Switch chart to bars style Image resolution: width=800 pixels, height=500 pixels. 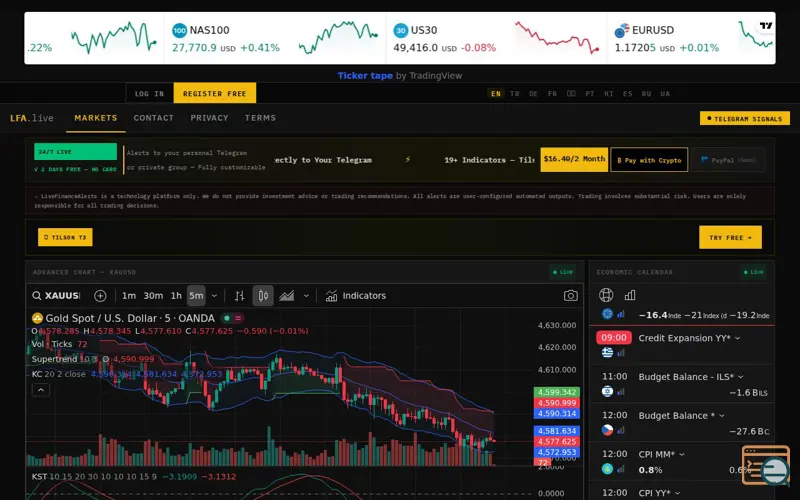point(239,295)
